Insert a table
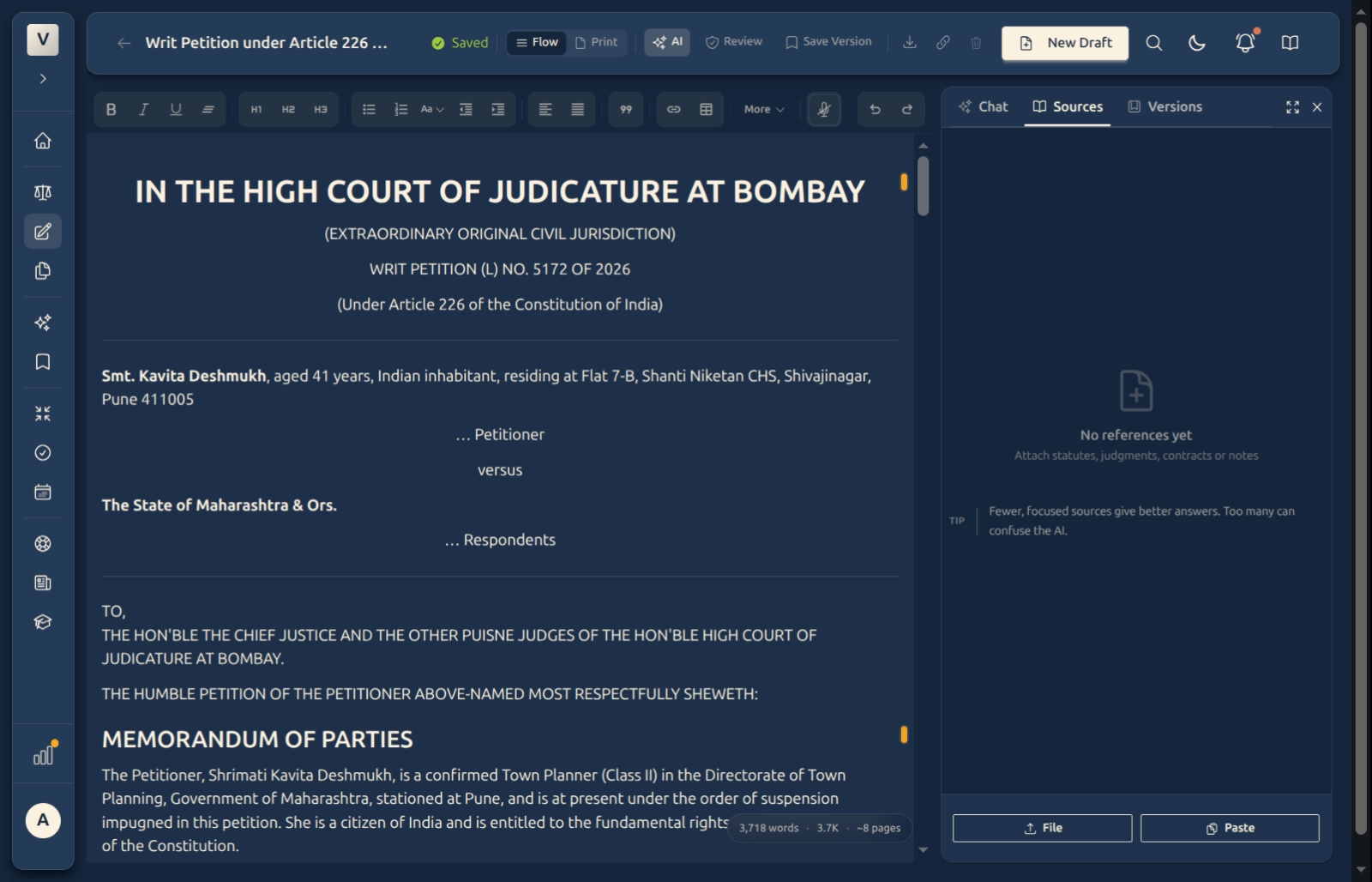Viewport: 1372px width, 882px height. pos(706,109)
